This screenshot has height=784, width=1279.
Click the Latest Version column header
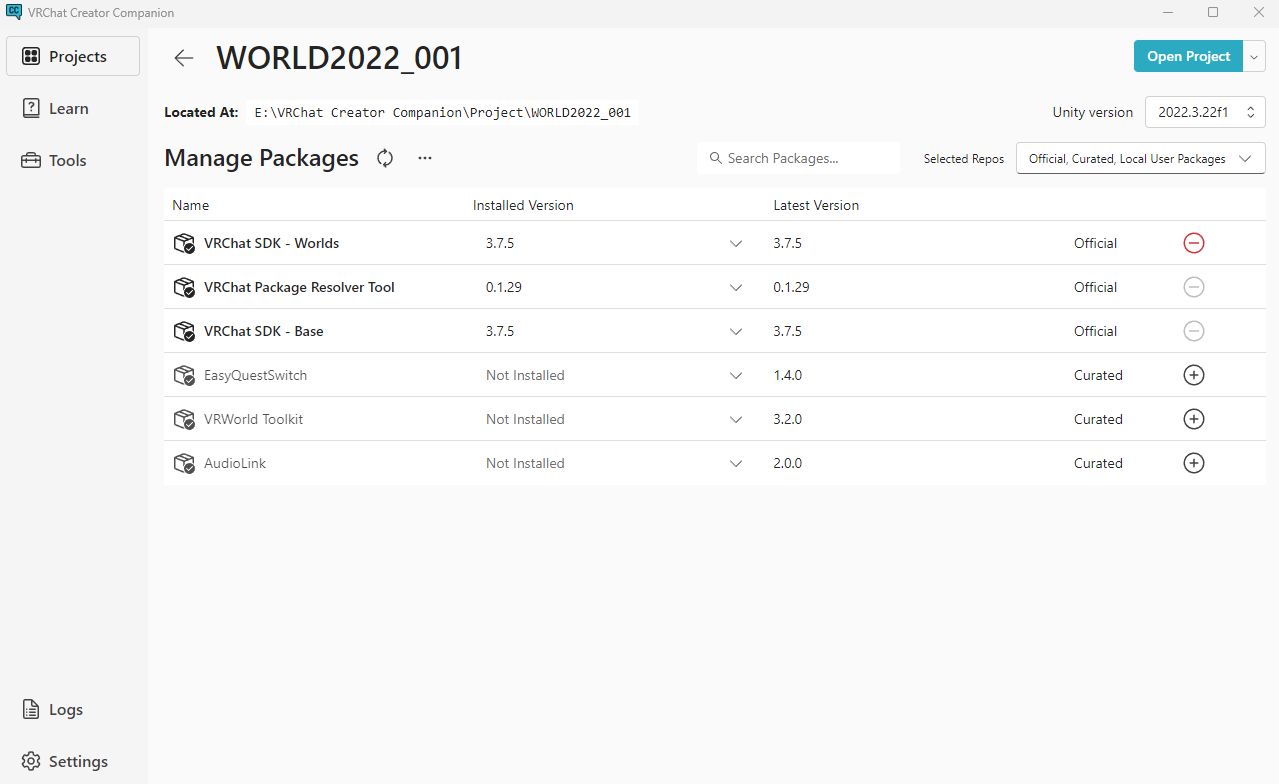[816, 205]
